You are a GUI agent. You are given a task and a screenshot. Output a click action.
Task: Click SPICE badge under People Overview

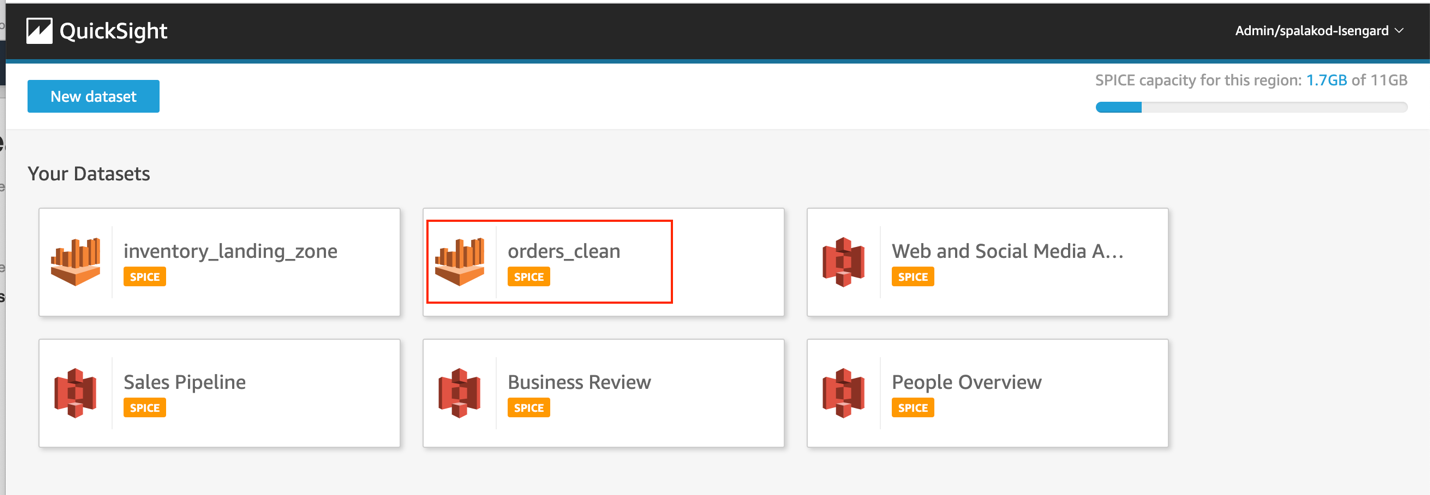point(913,408)
